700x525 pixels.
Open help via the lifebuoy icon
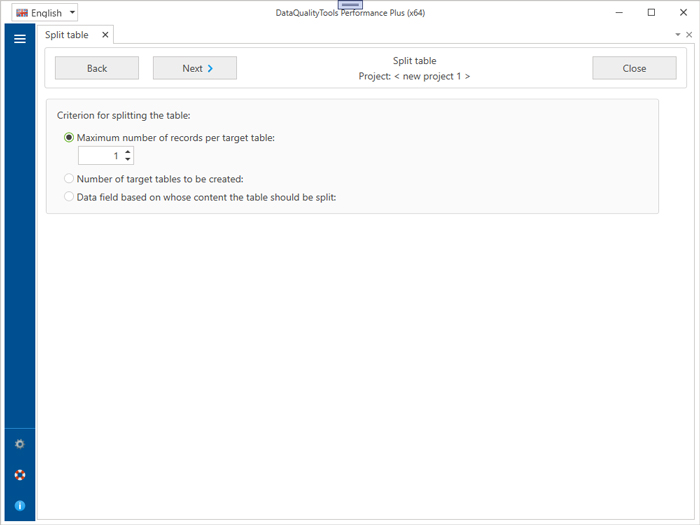[x=19, y=475]
